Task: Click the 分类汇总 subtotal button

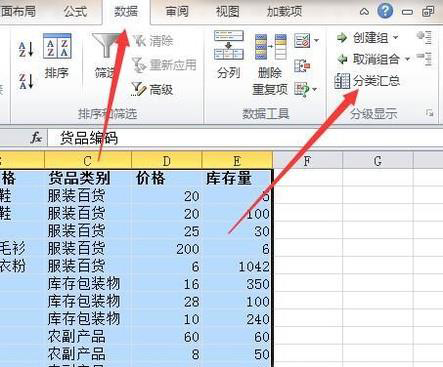Action: point(367,81)
